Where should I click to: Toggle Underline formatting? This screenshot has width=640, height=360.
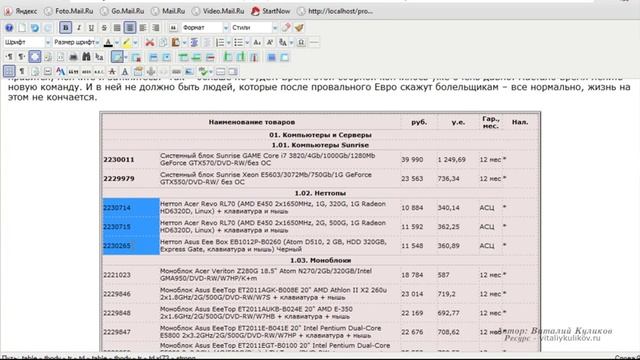tap(91, 28)
